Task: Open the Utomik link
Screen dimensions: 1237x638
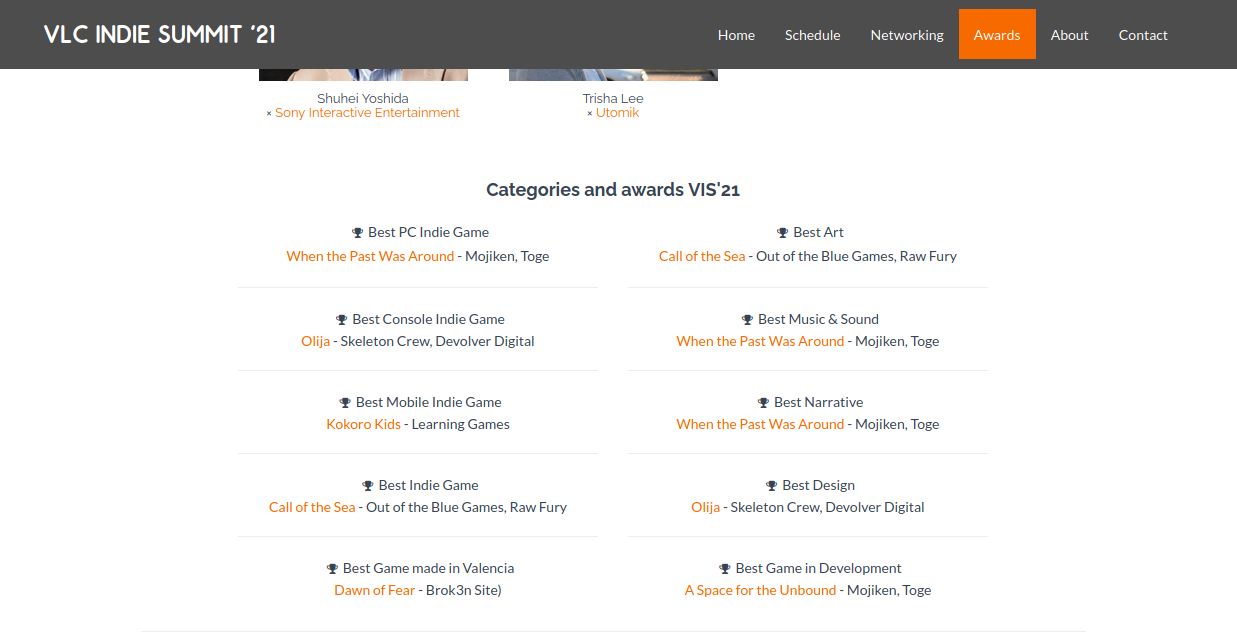Action: coord(617,113)
